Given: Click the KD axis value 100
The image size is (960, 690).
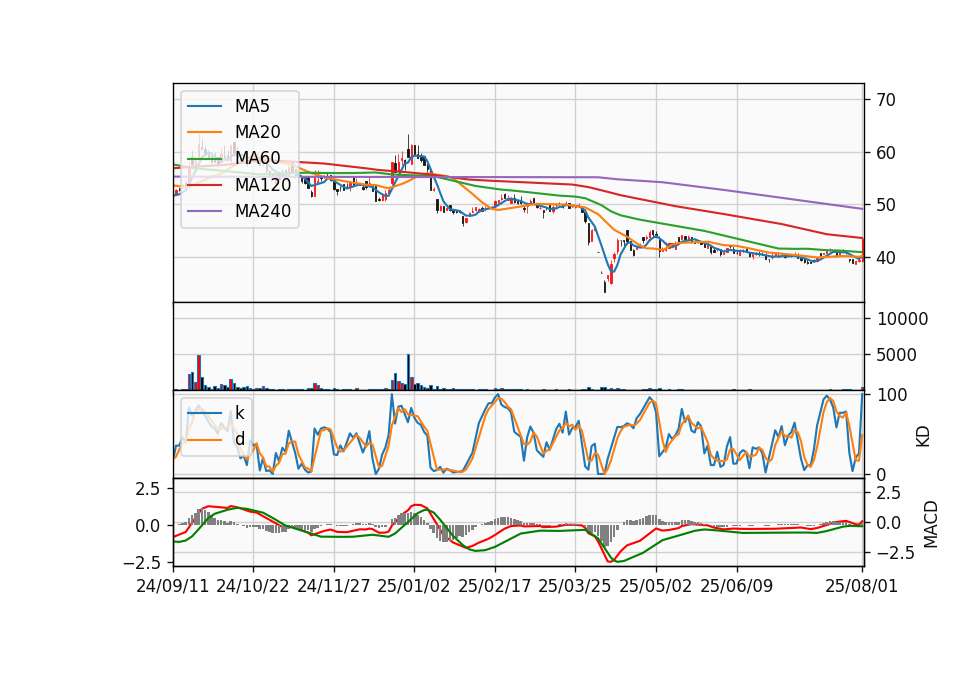Looking at the screenshot, I should (x=892, y=395).
